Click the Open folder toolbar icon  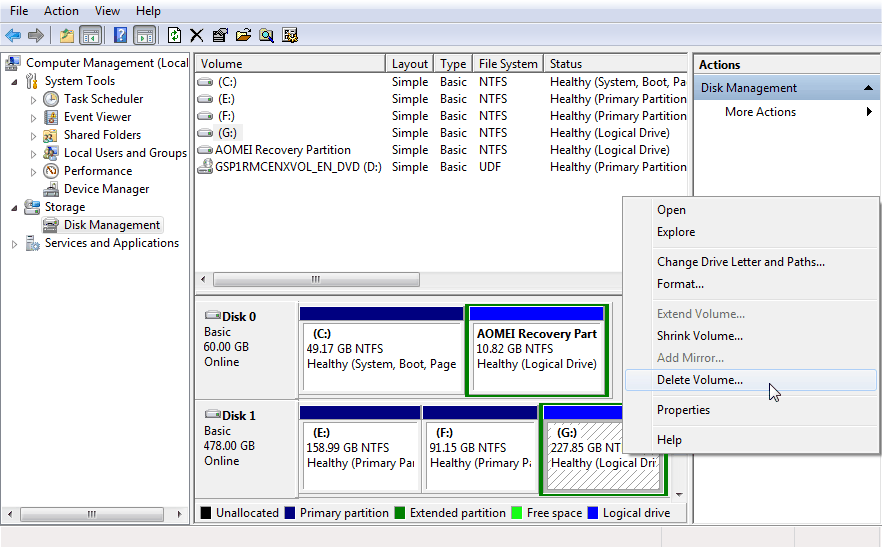point(243,35)
